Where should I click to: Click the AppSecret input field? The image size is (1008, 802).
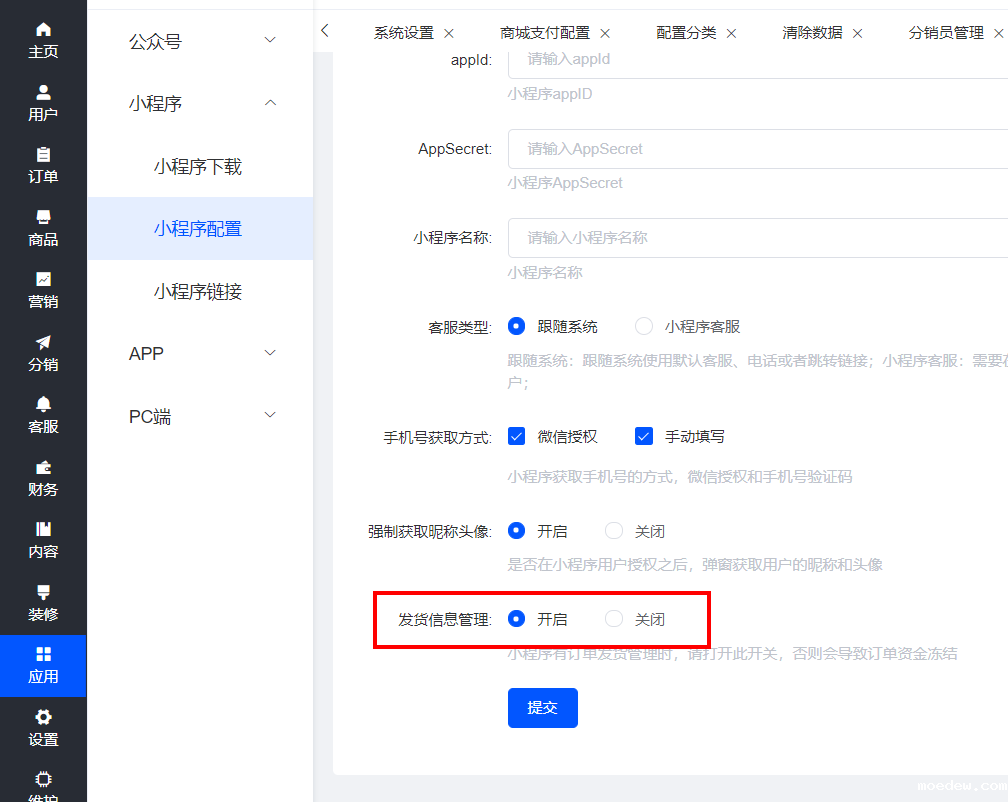[750, 149]
